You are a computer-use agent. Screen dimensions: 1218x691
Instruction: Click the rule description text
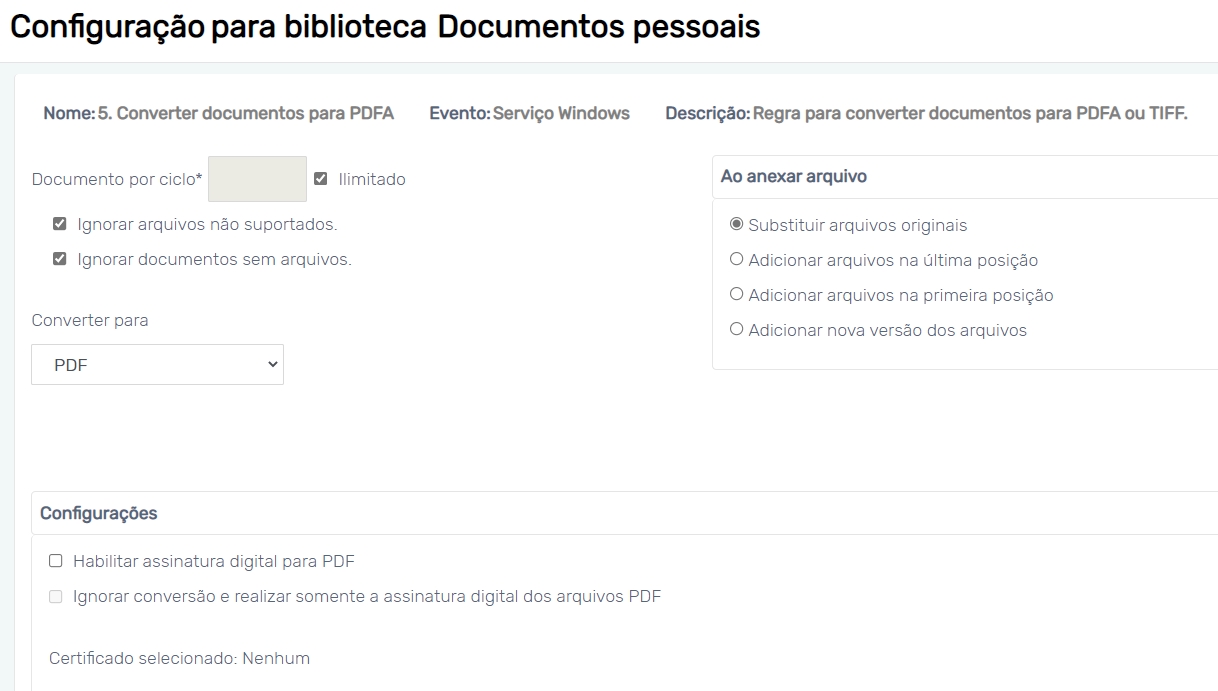pyautogui.click(x=969, y=113)
